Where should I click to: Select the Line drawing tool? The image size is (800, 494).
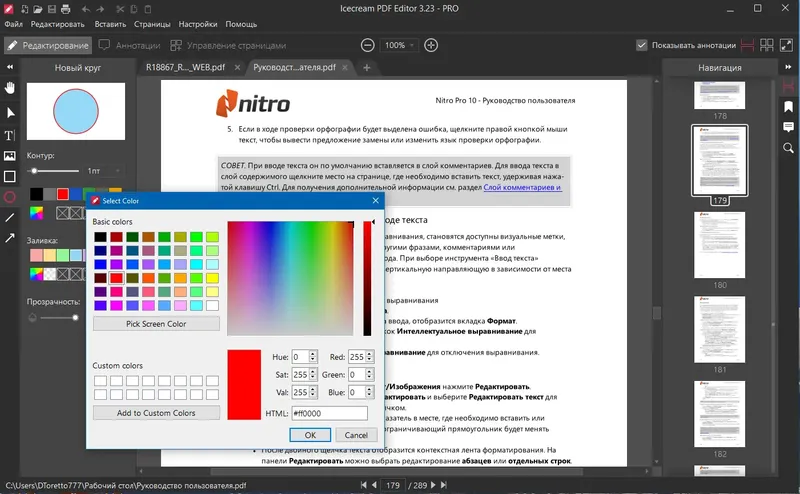[10, 218]
